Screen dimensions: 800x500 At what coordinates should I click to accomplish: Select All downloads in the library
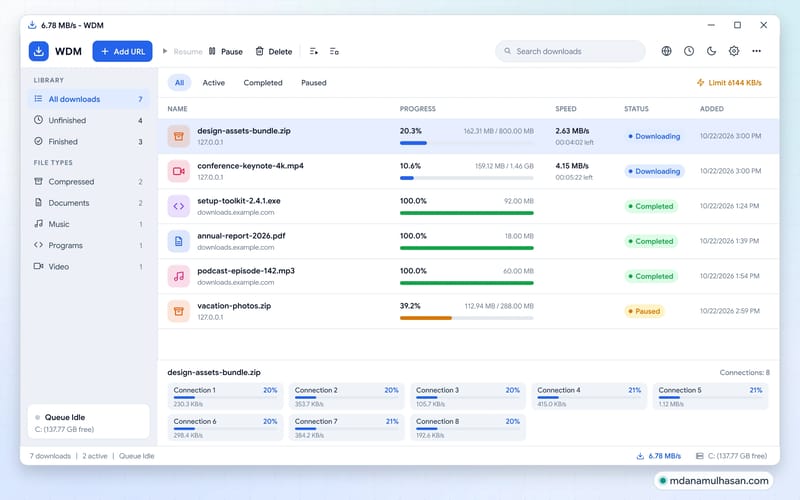click(89, 99)
